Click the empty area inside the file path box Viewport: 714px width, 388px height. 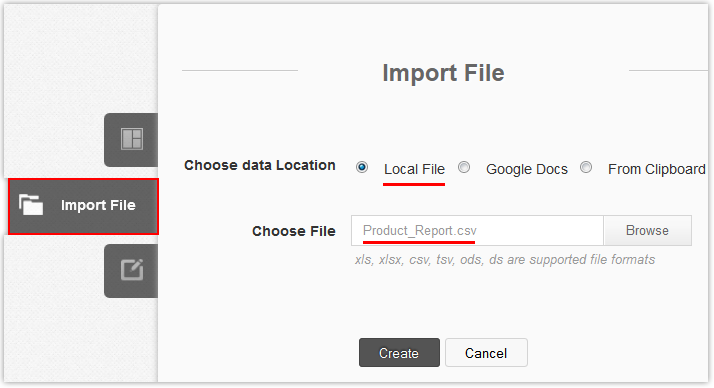tap(540, 230)
